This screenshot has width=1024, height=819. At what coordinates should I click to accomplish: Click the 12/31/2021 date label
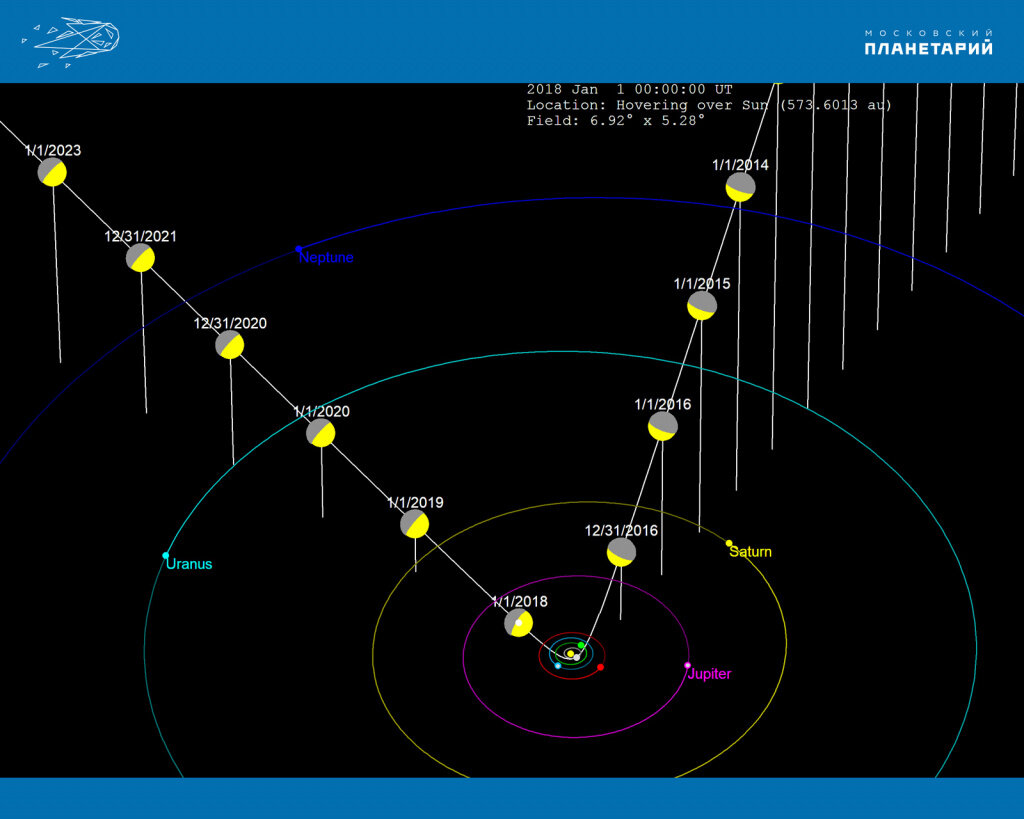pos(140,236)
